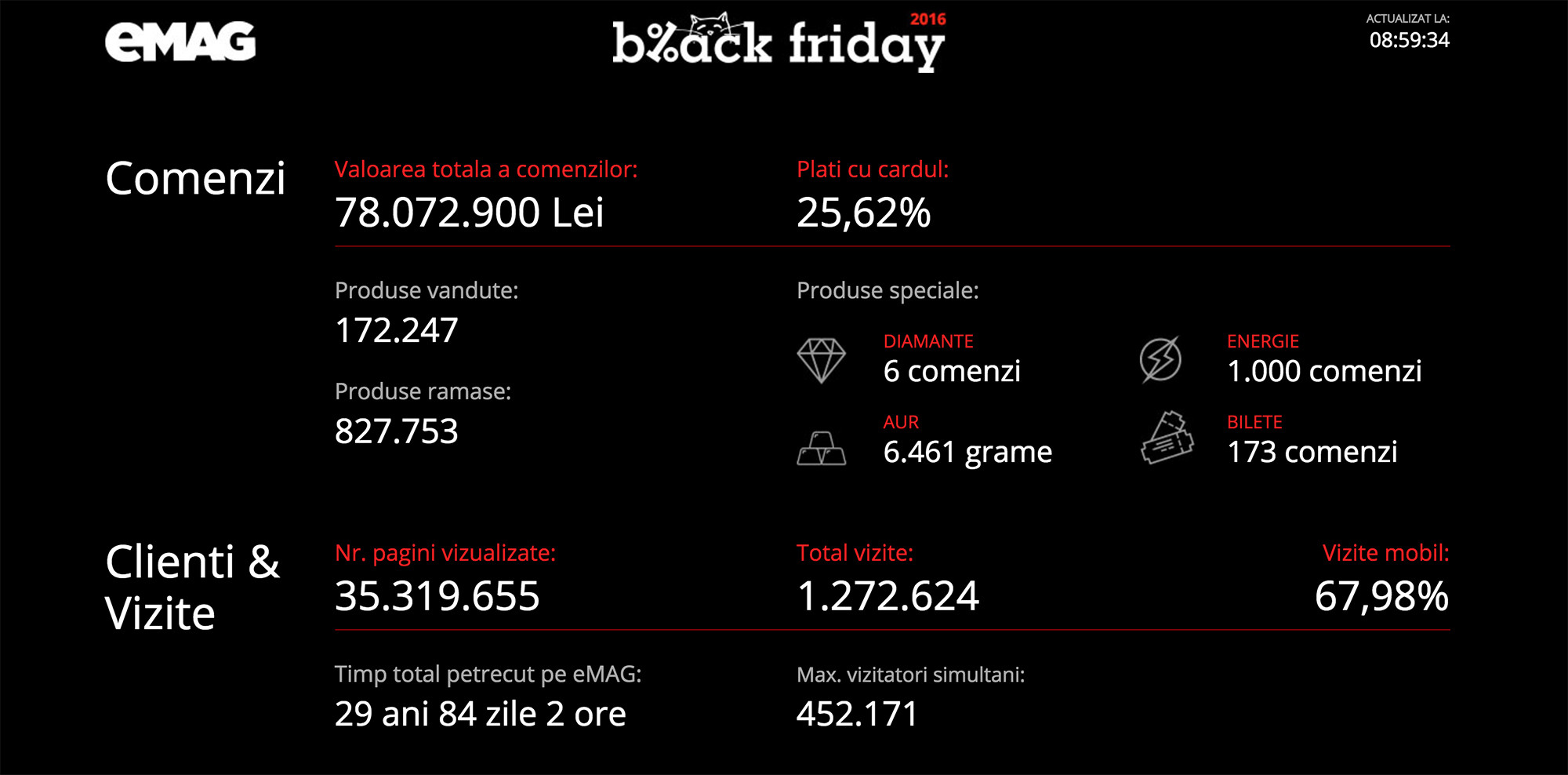1568x775 pixels.
Task: Click the 172.247 products sold number
Action: [x=396, y=330]
